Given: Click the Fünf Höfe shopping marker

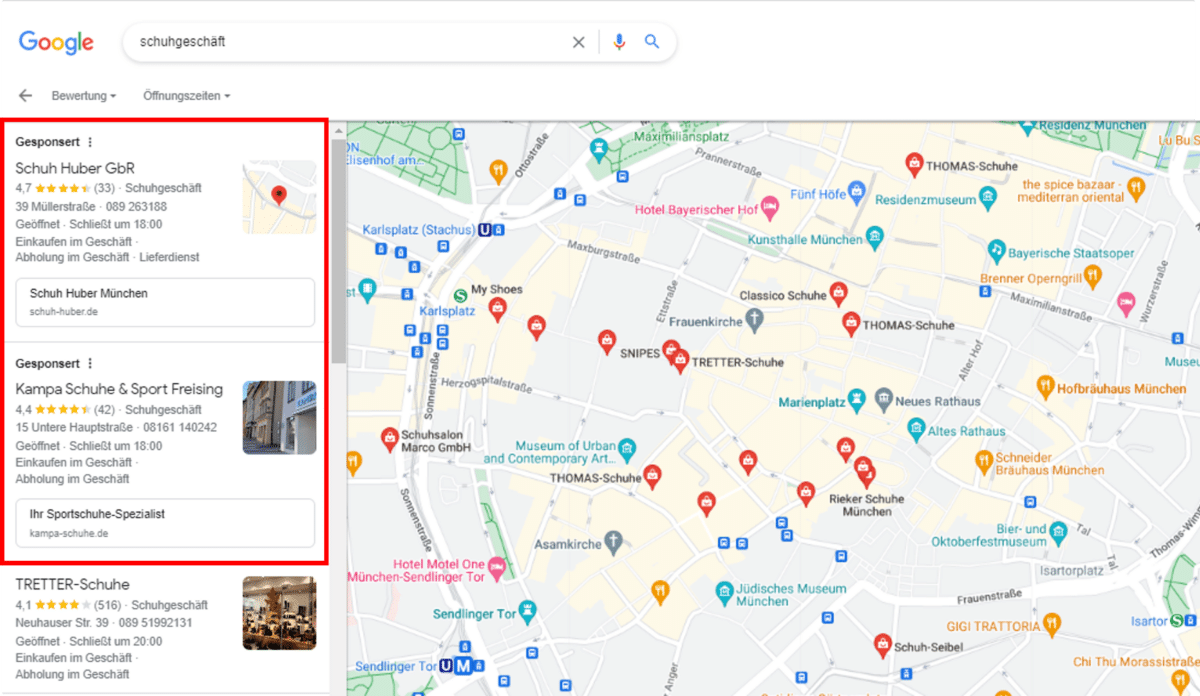Looking at the screenshot, I should coord(856,193).
